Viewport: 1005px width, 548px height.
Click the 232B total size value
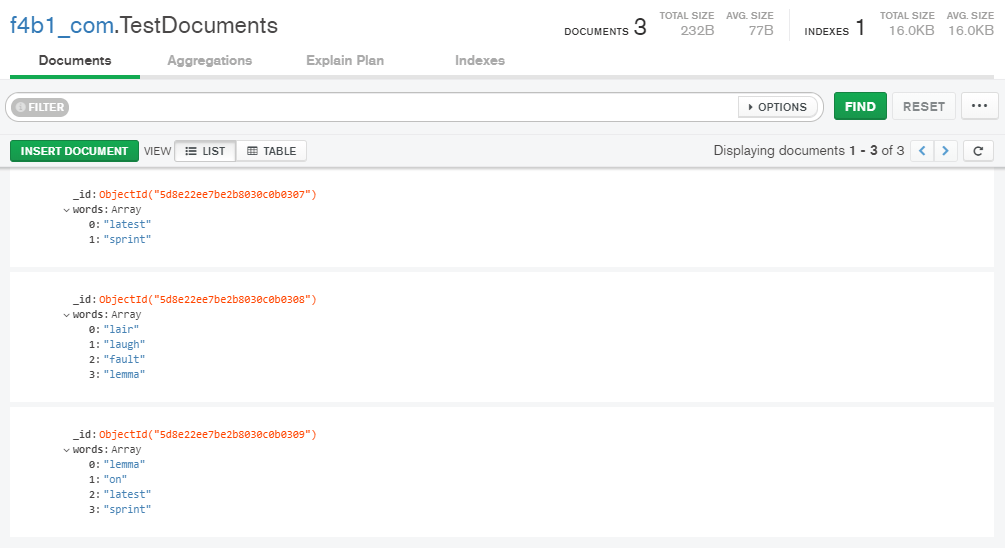click(697, 30)
